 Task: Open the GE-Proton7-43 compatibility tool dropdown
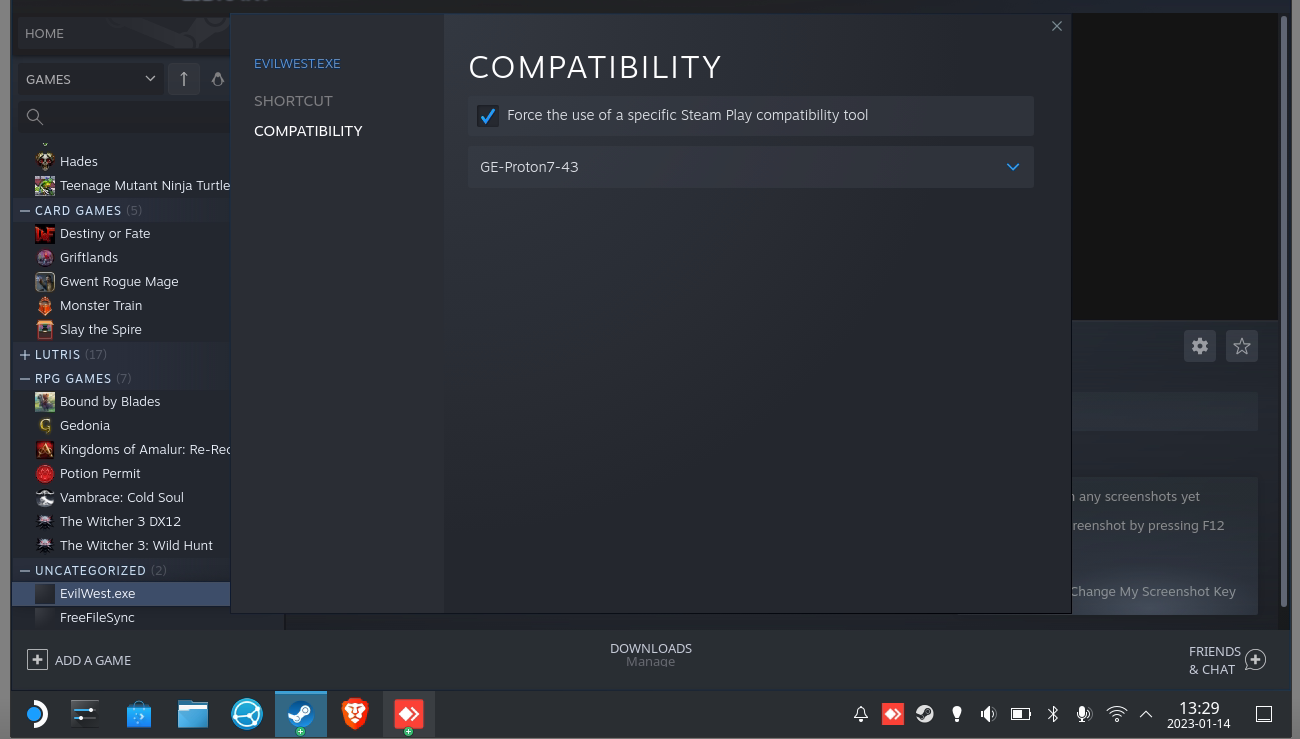pos(750,167)
